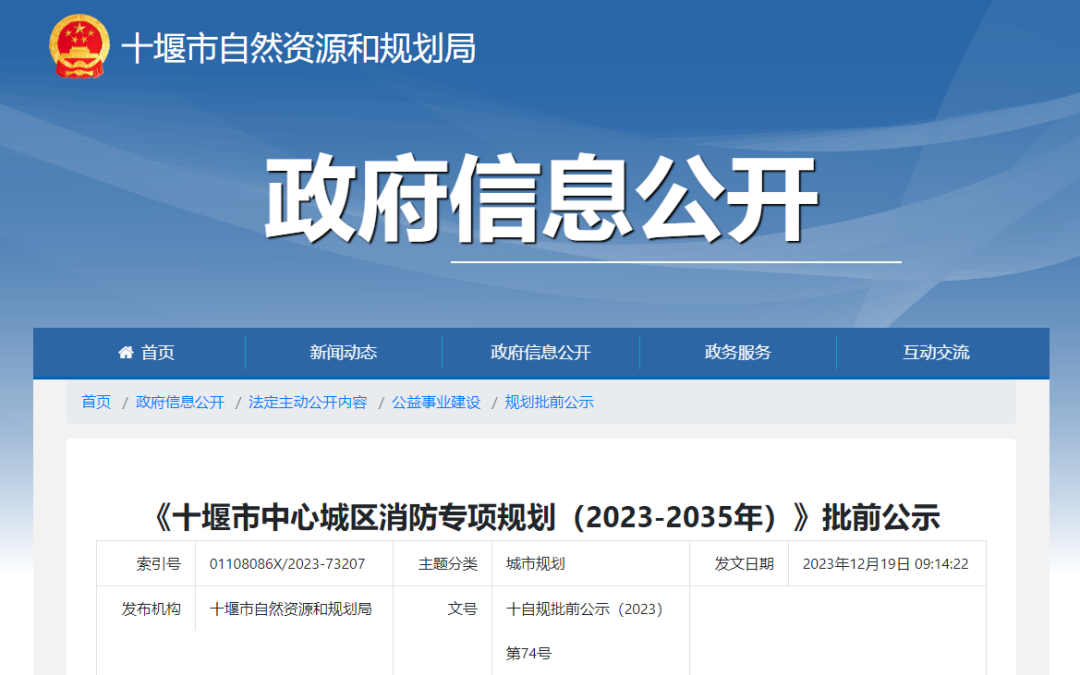Click the national emblem logo
Viewport: 1080px width, 675px height.
click(79, 47)
